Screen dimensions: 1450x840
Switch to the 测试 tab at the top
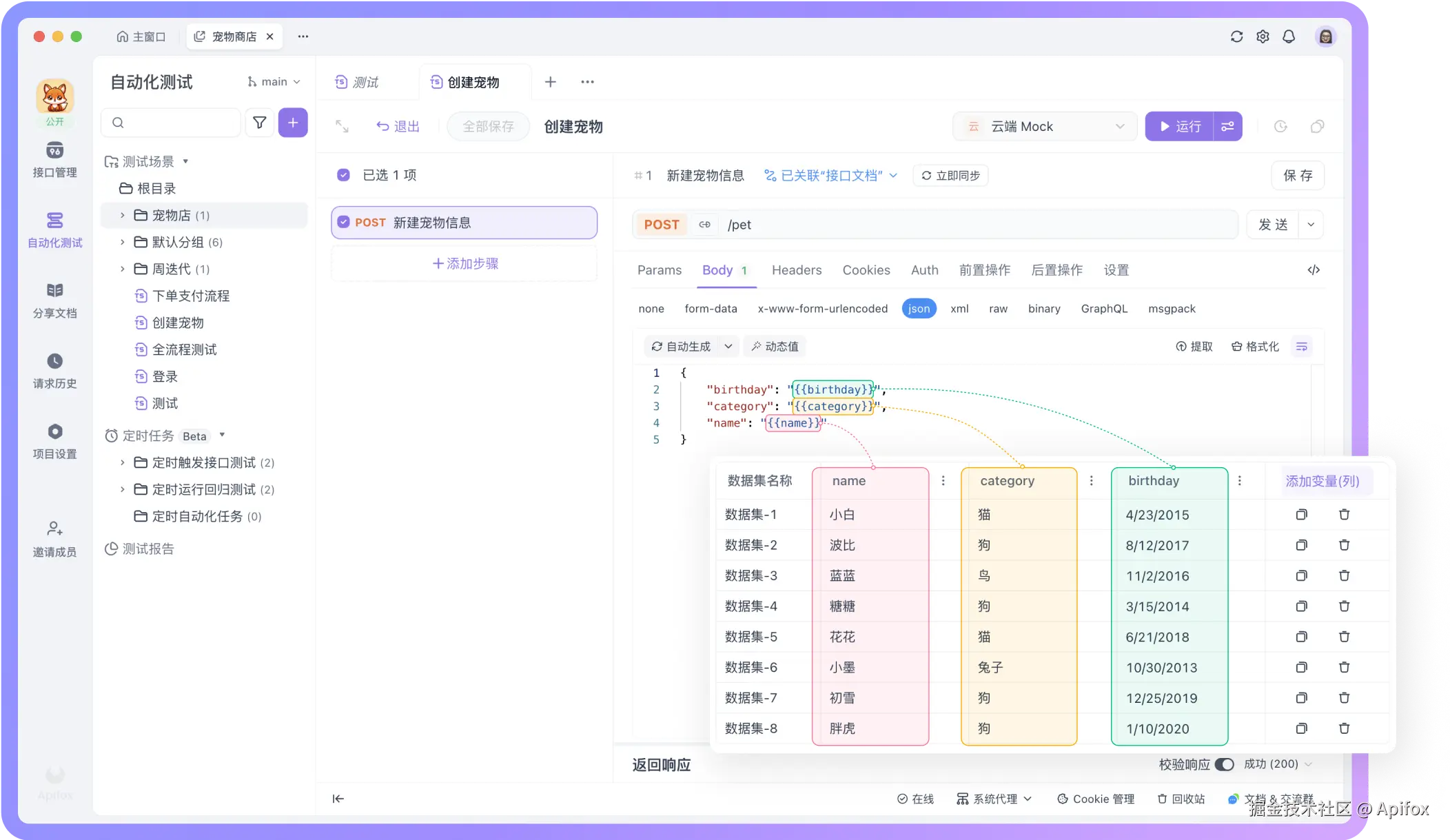[x=366, y=81]
